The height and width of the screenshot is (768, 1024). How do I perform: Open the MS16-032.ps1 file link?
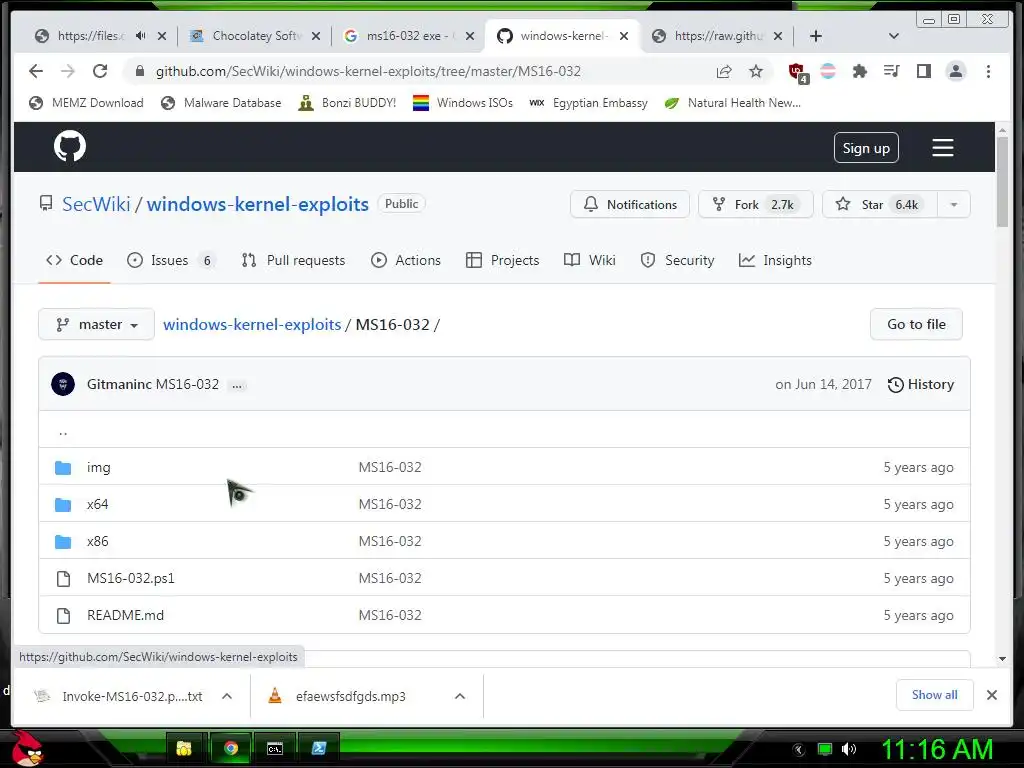pos(131,579)
